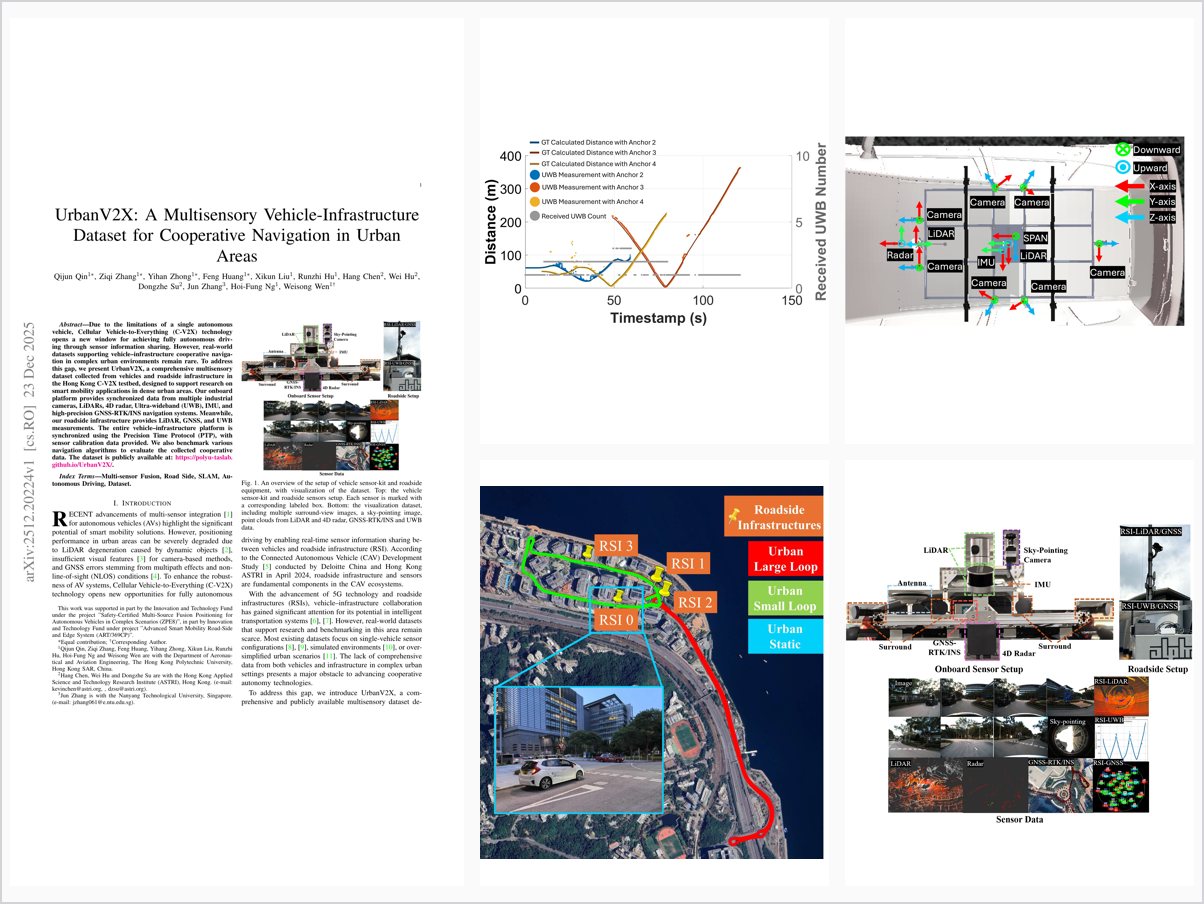Click the 'I. Introduction' section heading
This screenshot has width=1204, height=904.
click(143, 502)
